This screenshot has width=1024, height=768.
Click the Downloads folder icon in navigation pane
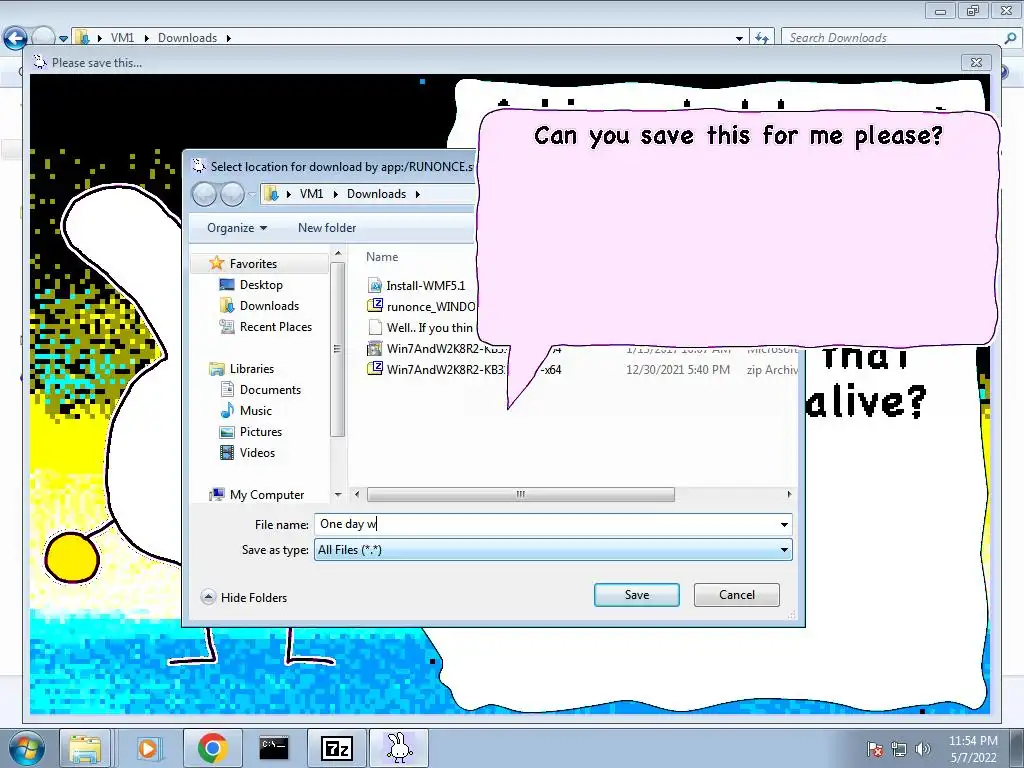227,306
